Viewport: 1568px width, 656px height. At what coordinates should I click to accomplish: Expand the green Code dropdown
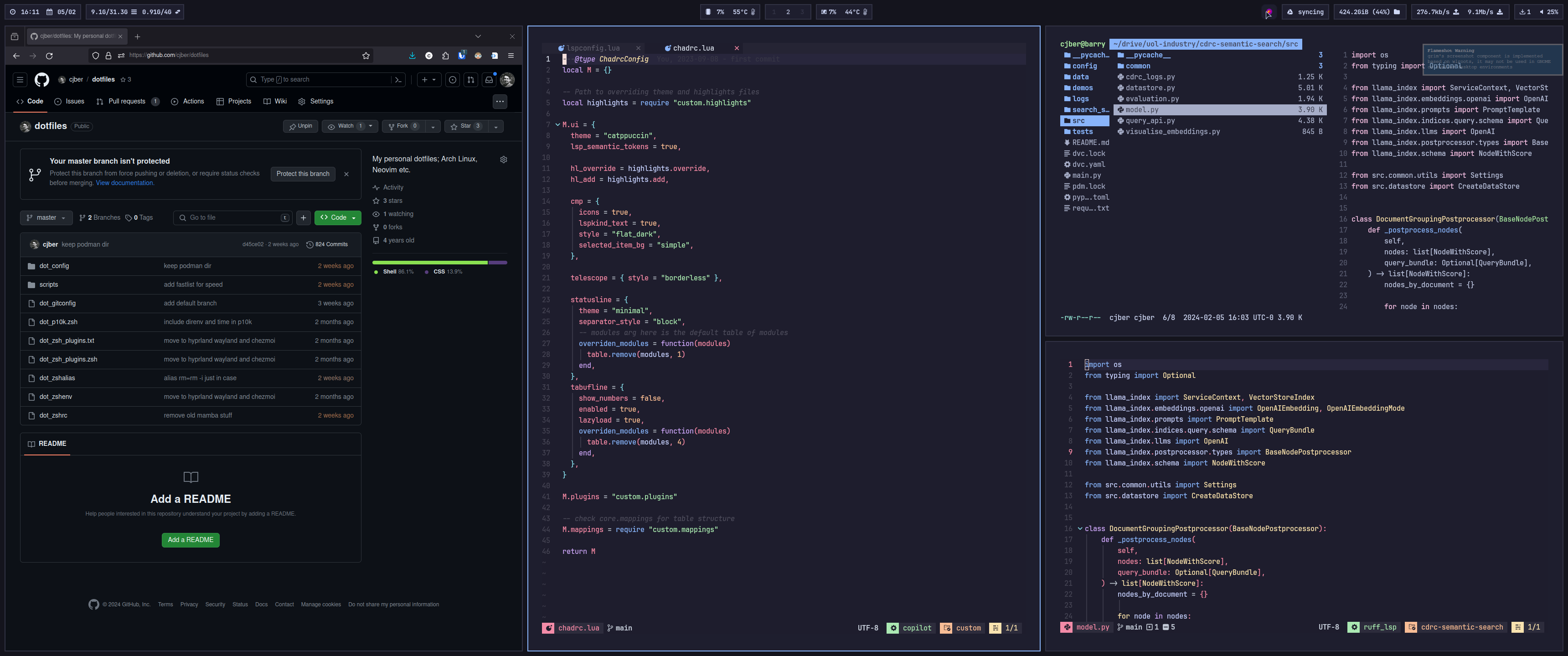click(338, 218)
